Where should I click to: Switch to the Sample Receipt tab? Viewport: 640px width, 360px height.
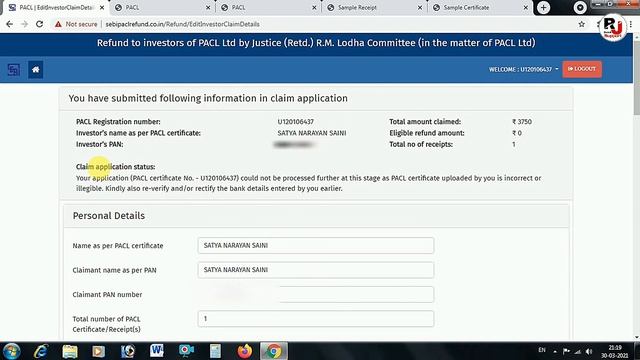373,7
